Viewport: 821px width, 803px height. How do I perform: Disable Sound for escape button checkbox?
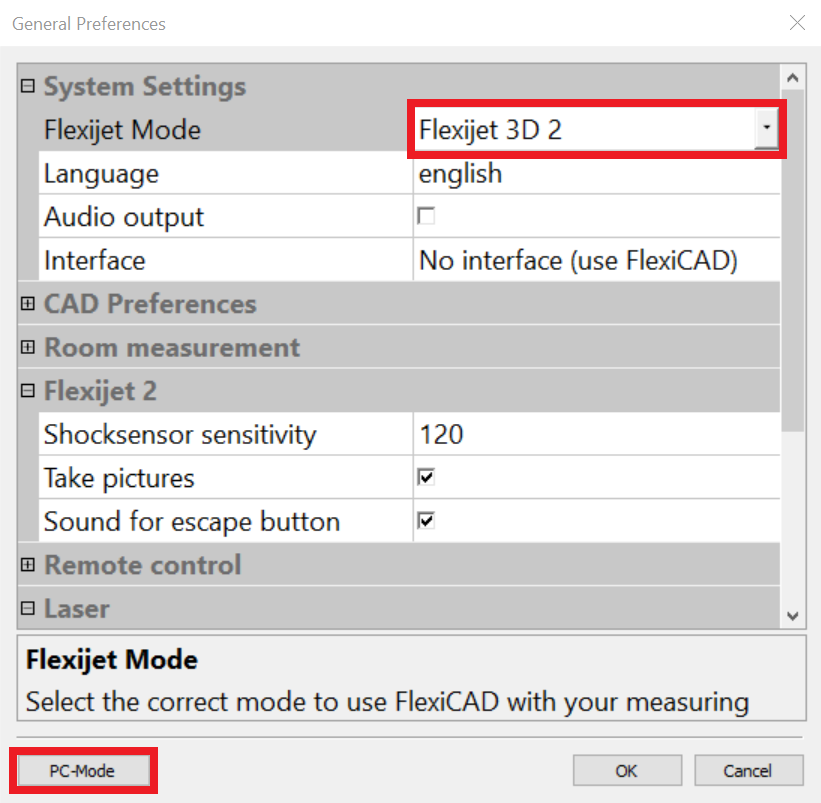tap(426, 522)
